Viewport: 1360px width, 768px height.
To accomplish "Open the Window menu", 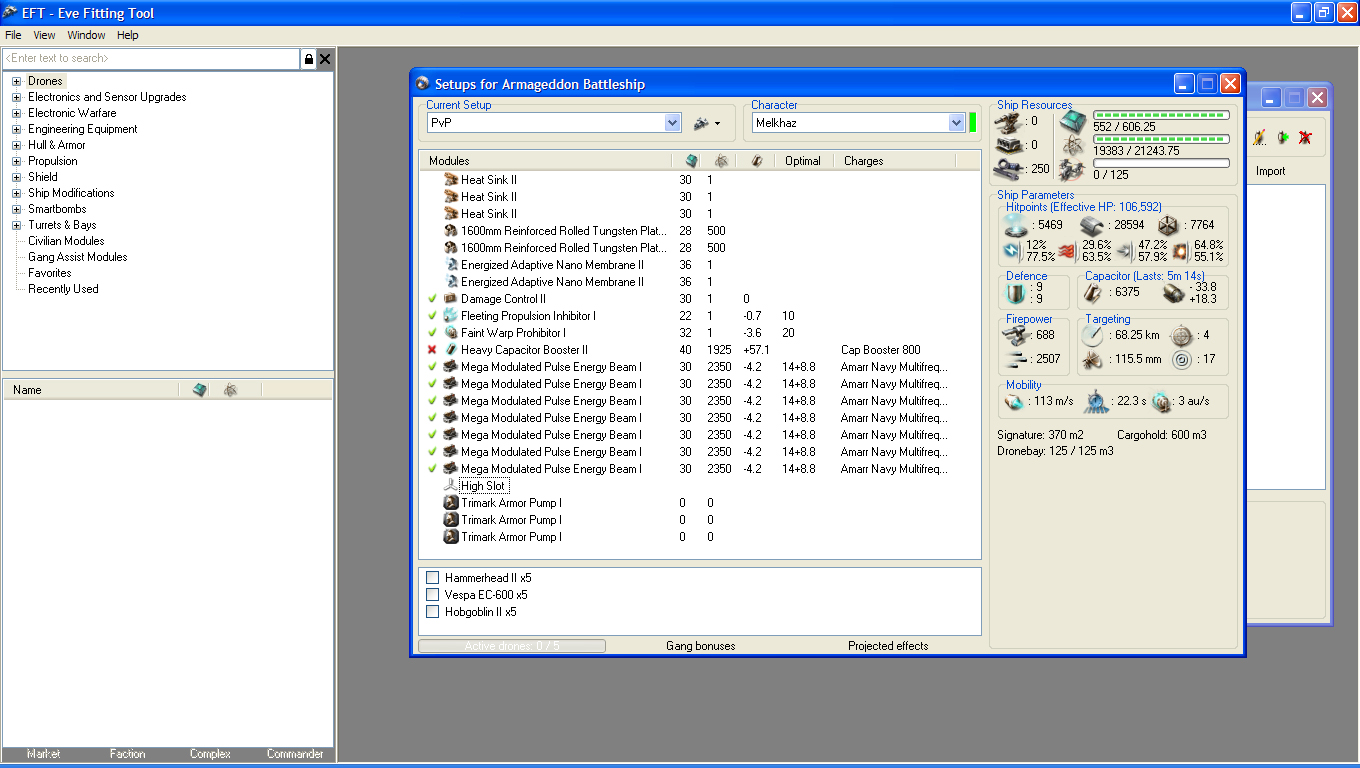I will [86, 35].
